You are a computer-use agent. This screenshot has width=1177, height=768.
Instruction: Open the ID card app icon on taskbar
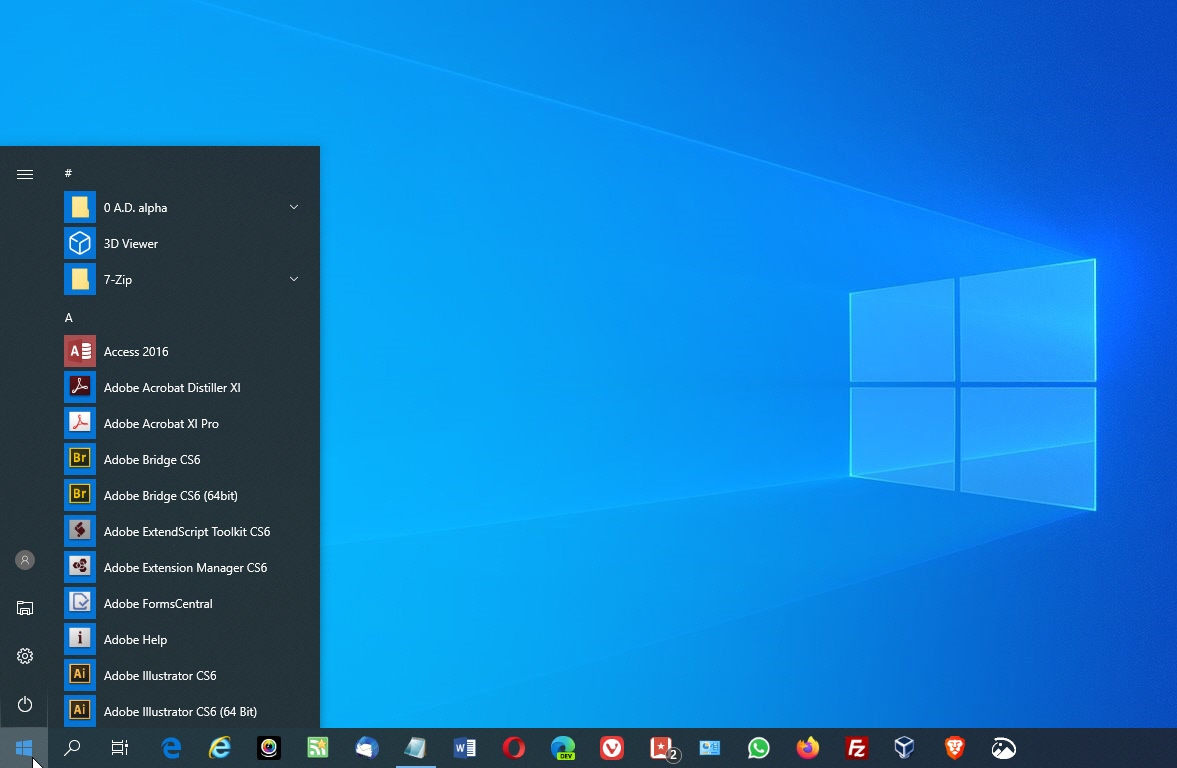coord(709,748)
